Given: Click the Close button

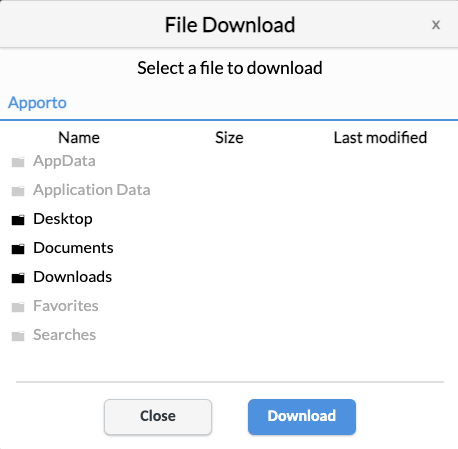Looking at the screenshot, I should pyautogui.click(x=158, y=417).
